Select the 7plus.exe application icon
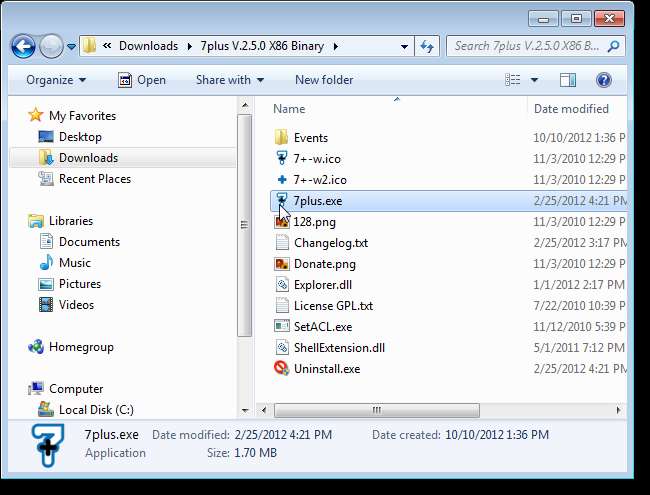The image size is (650, 495). [x=281, y=200]
